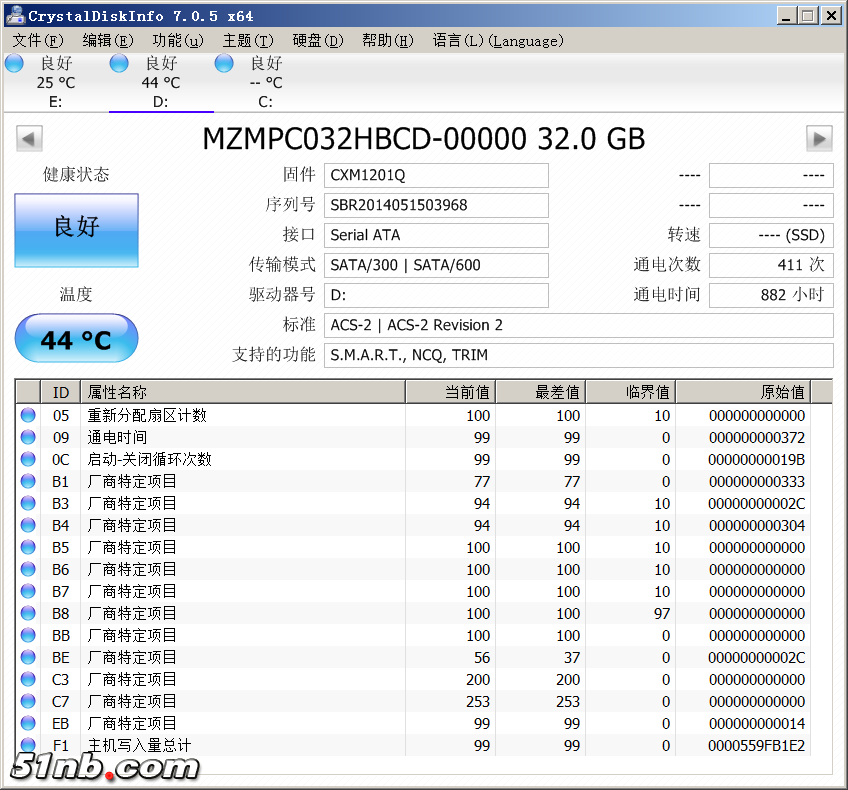Click status icon of row B1
Viewport: 848px width, 790px height.
pos(28,481)
